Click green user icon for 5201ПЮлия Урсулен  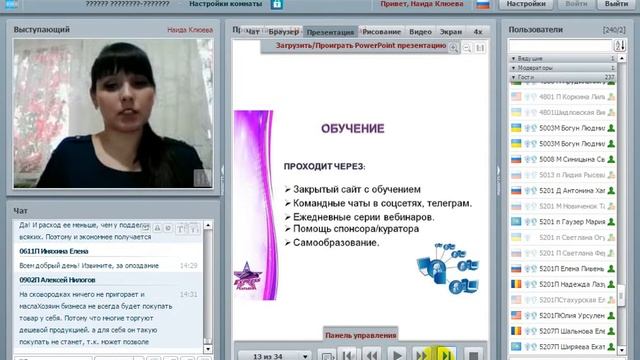pos(611,316)
